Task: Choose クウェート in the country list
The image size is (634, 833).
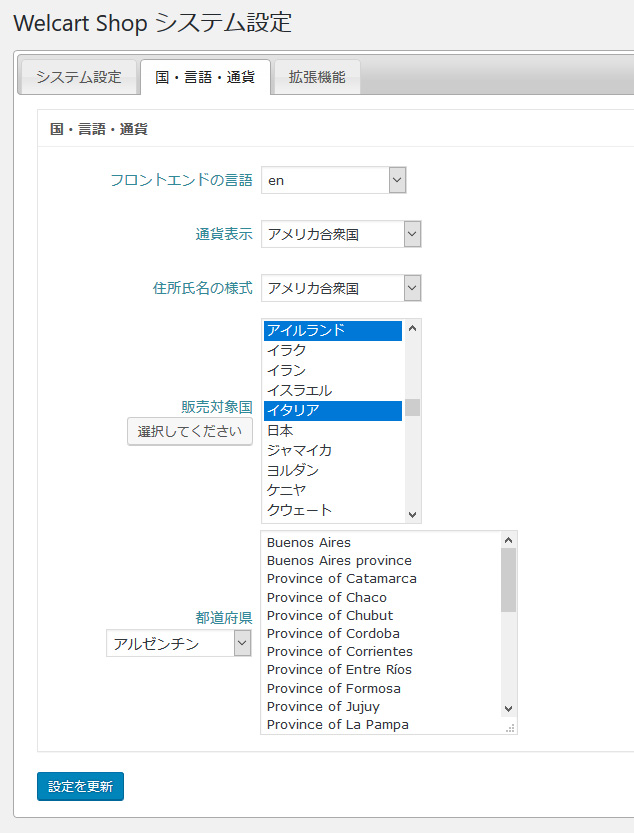Action: click(x=333, y=510)
